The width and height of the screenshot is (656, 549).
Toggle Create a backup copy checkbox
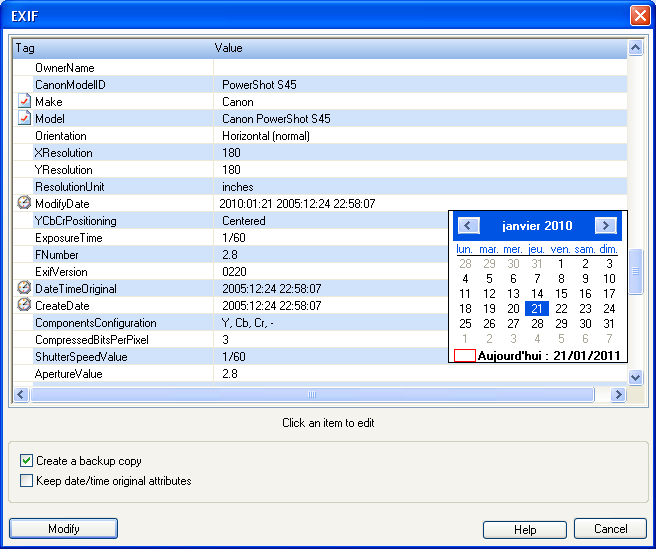[26, 461]
